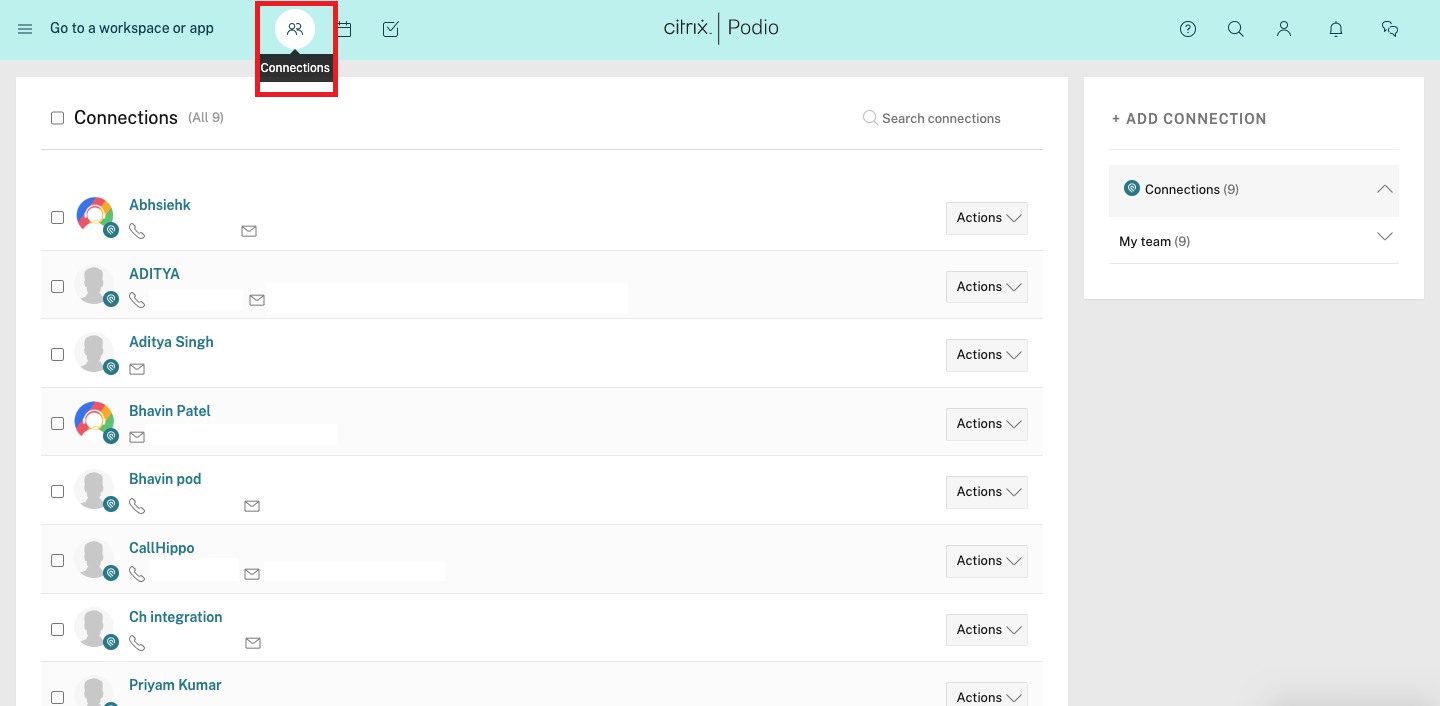Check the Bhavin Patel row checkbox
The image size is (1440, 706).
tap(57, 423)
